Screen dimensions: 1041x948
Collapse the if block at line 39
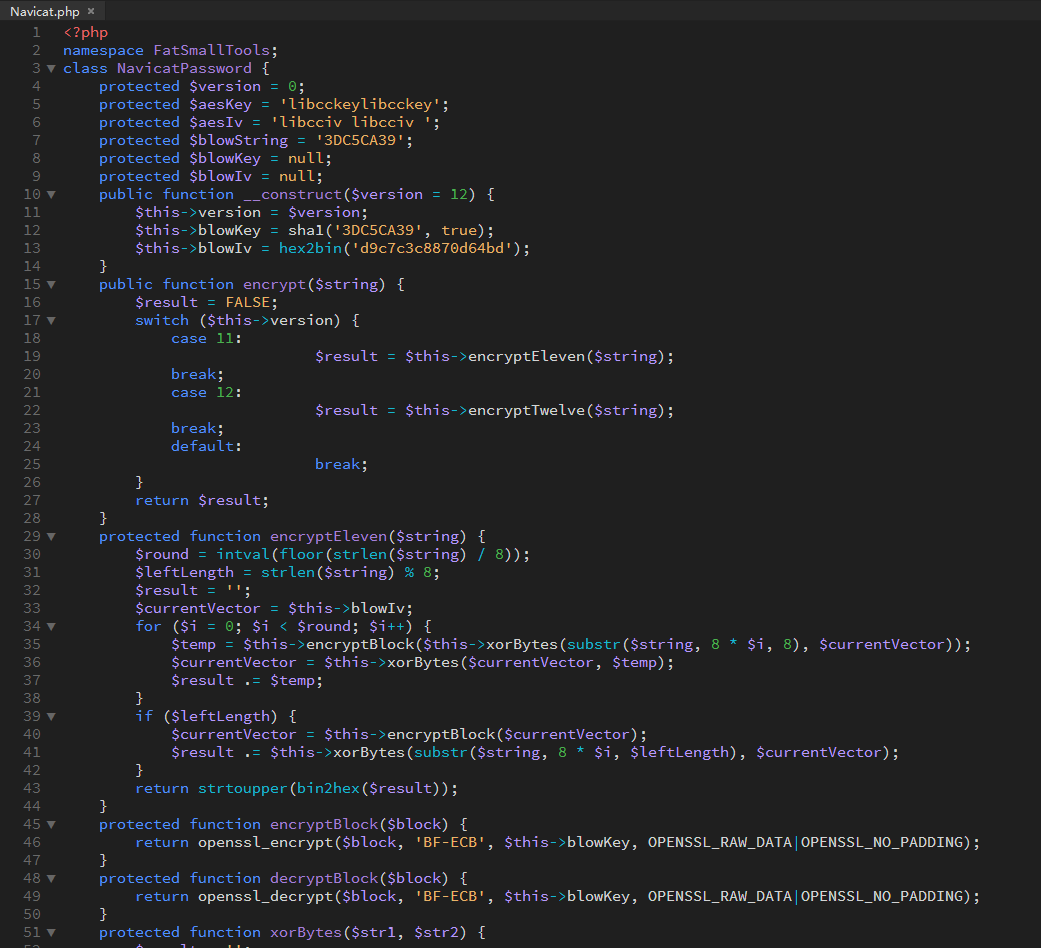[x=51, y=716]
